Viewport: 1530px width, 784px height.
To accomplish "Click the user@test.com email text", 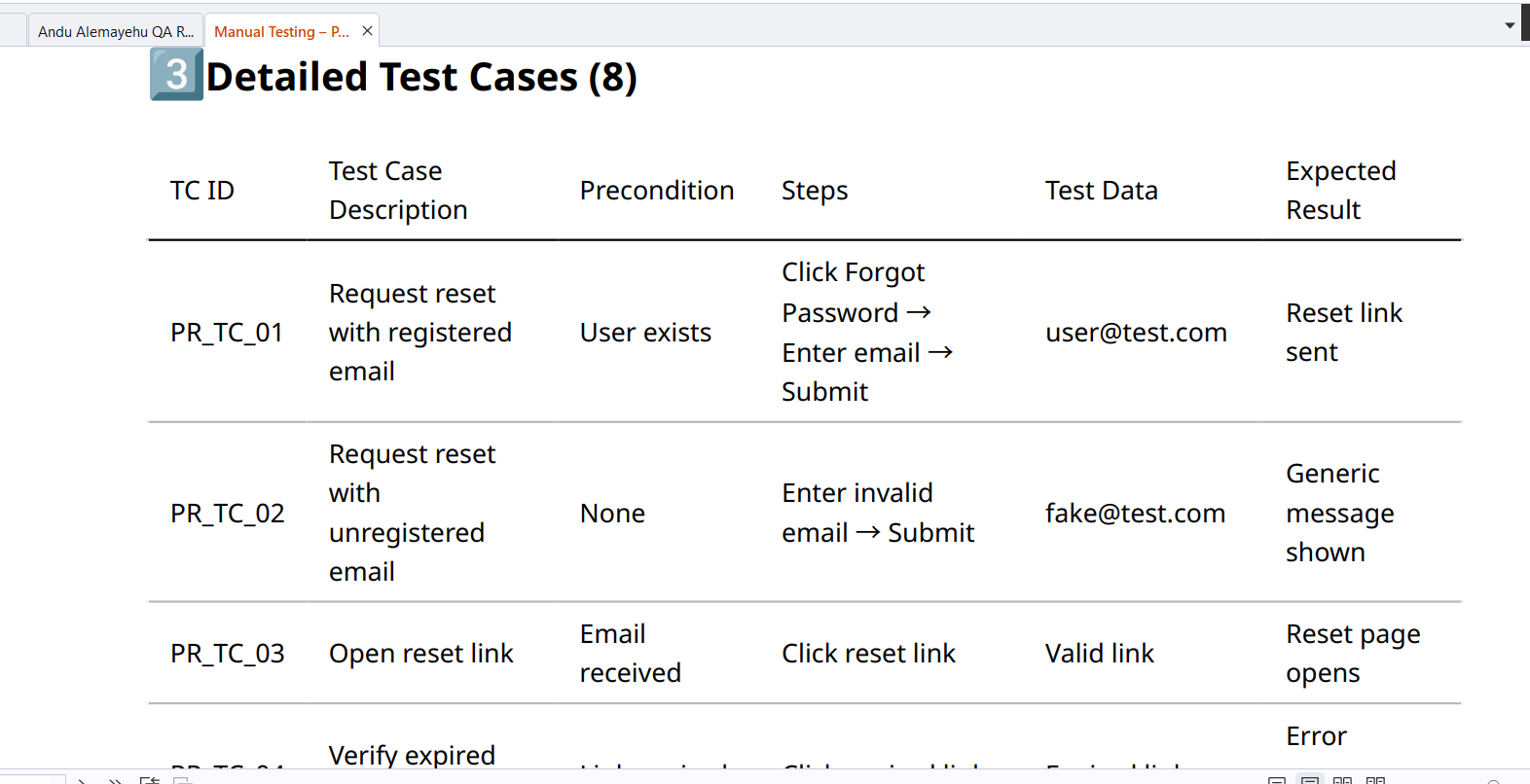I will tap(1135, 333).
